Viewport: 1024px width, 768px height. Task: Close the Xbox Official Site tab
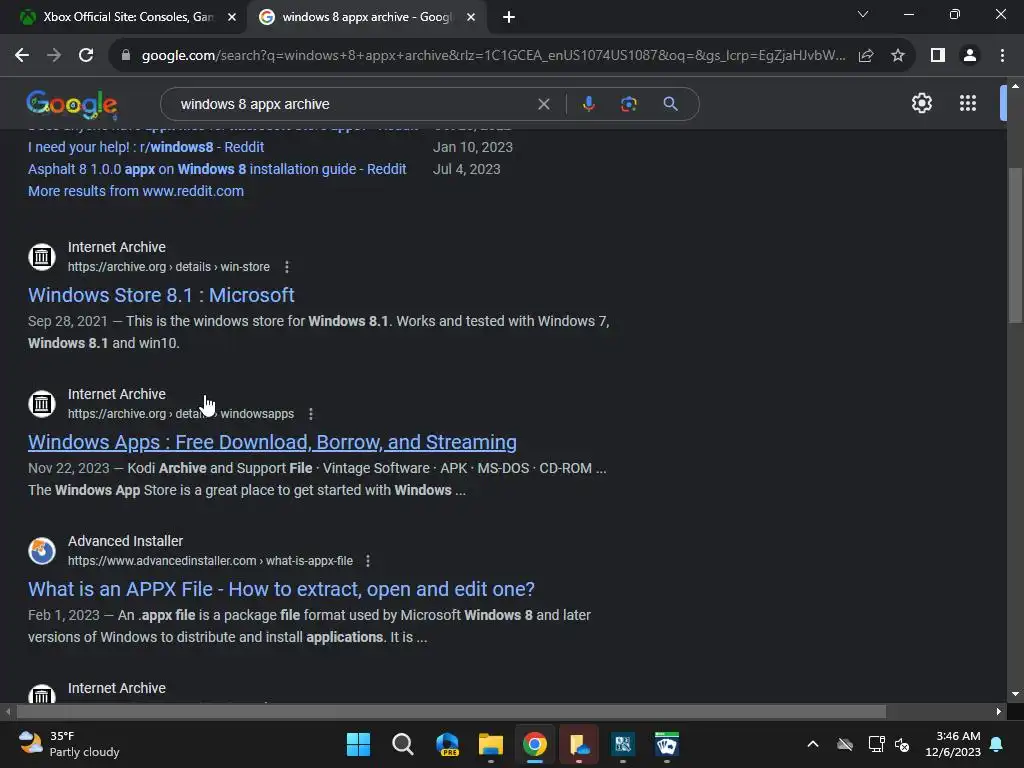coord(232,17)
